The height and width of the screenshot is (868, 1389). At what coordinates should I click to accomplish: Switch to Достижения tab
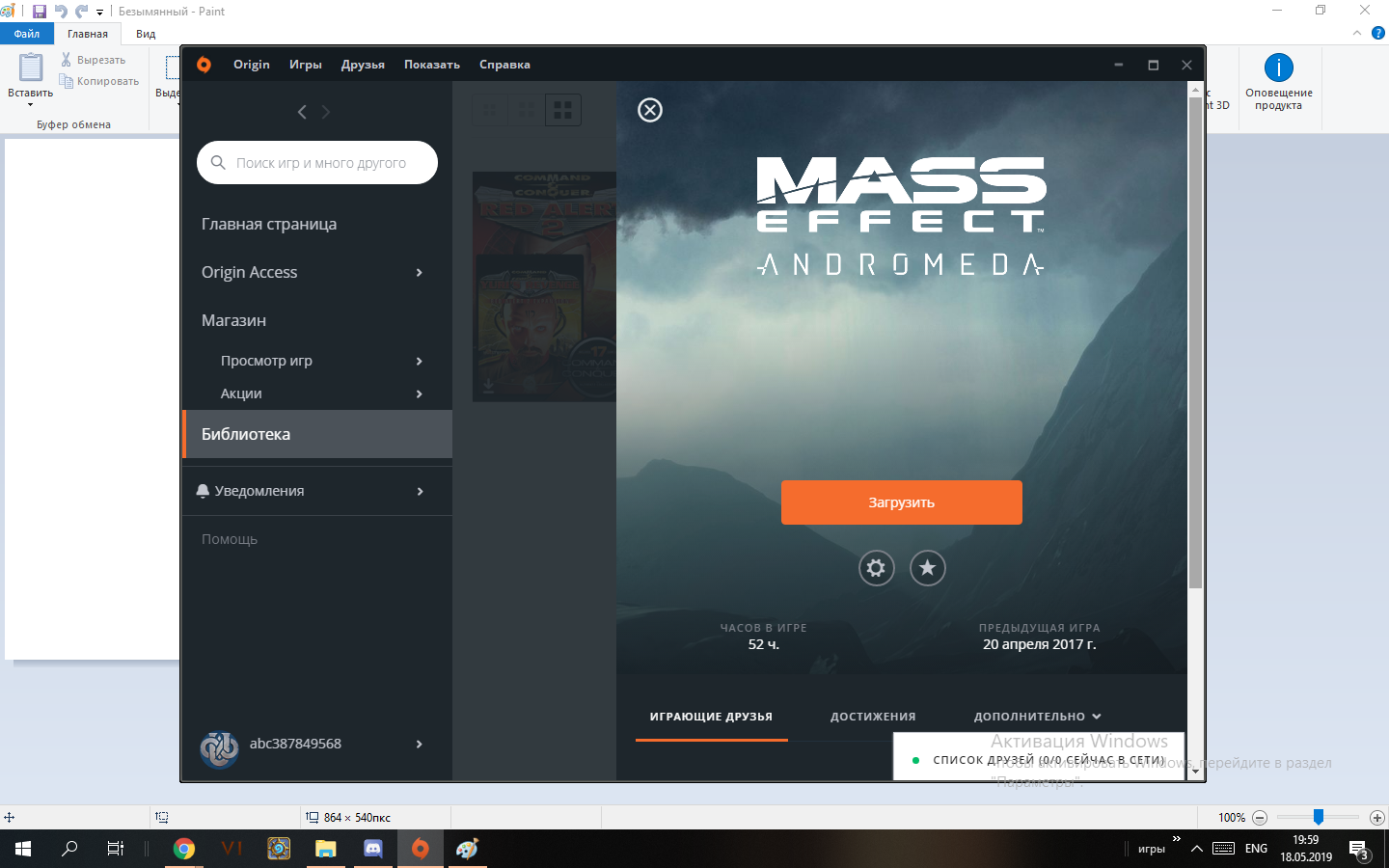(x=873, y=717)
